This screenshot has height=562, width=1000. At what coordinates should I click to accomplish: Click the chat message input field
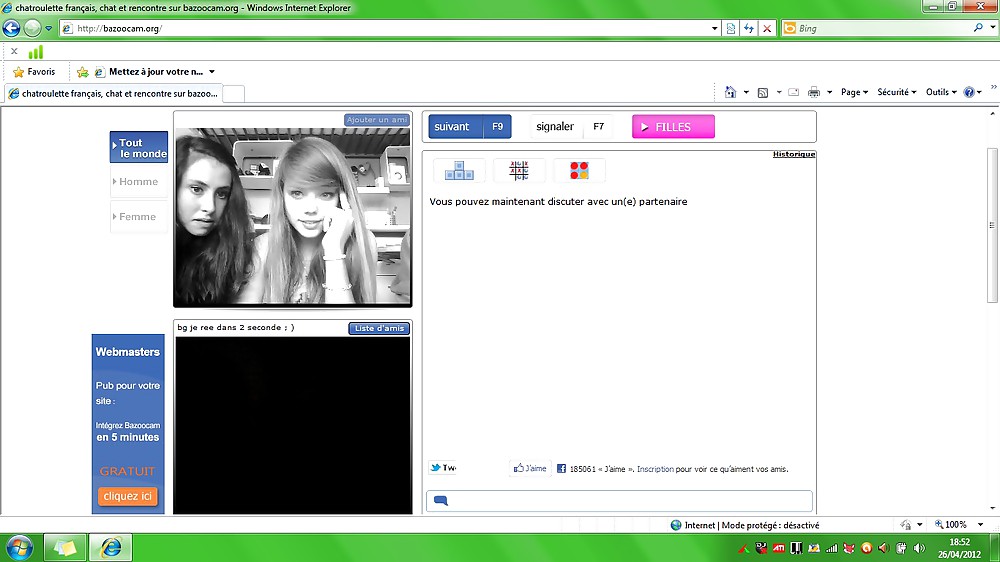click(619, 501)
